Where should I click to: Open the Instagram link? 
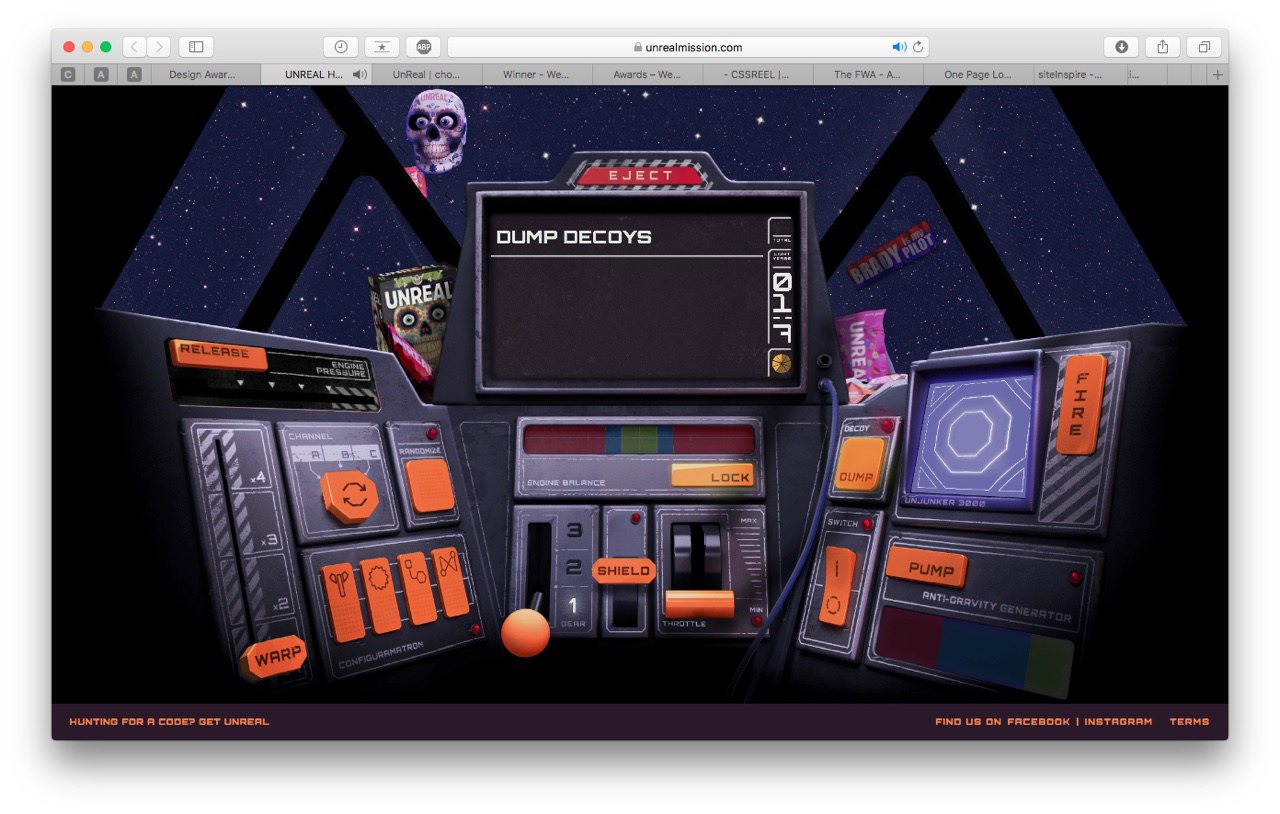1118,721
